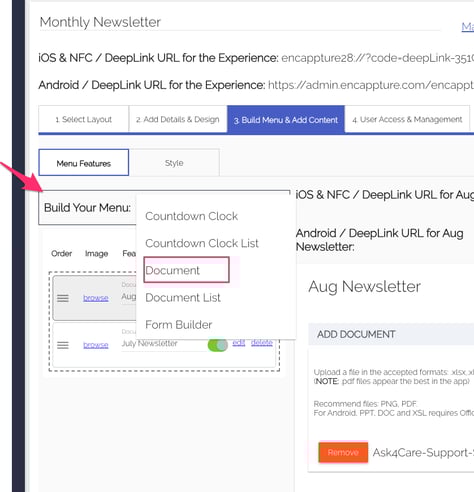Edit the July Newsletter menu item

point(239,342)
